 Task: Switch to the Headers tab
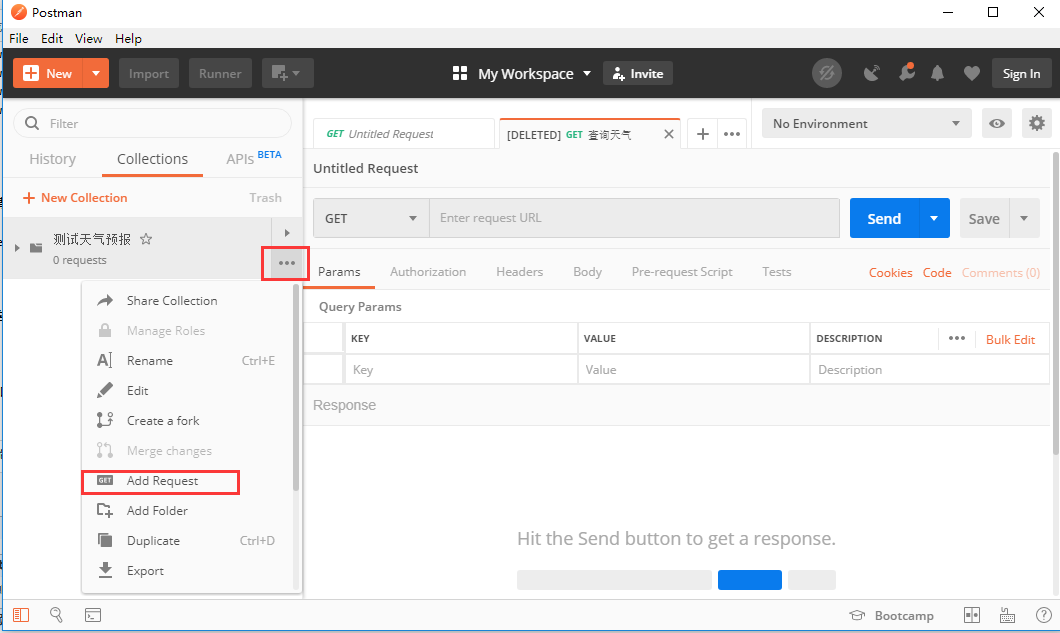(x=519, y=272)
